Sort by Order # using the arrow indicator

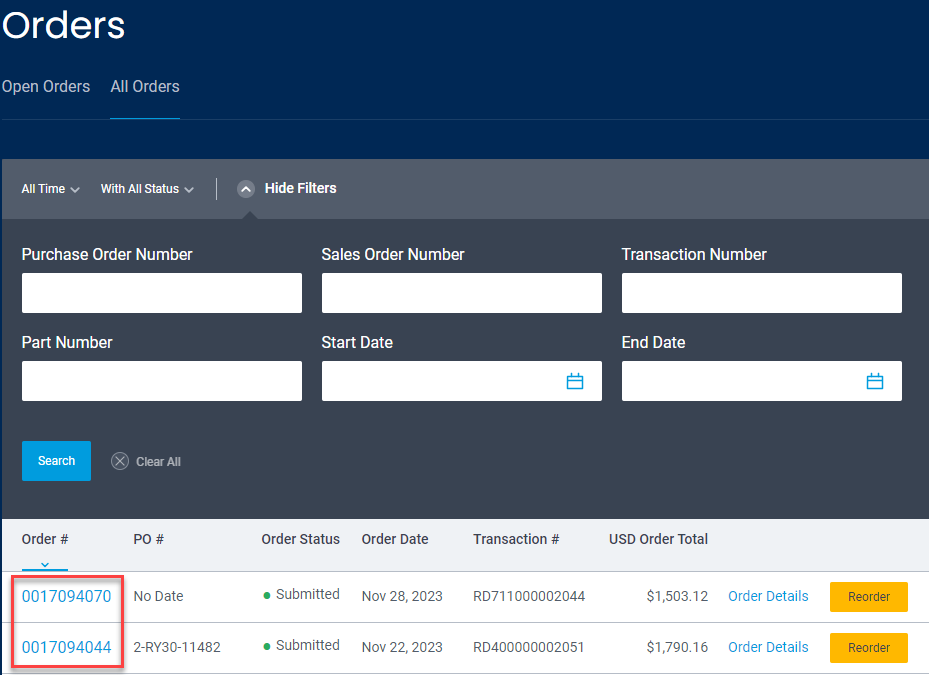(45, 565)
